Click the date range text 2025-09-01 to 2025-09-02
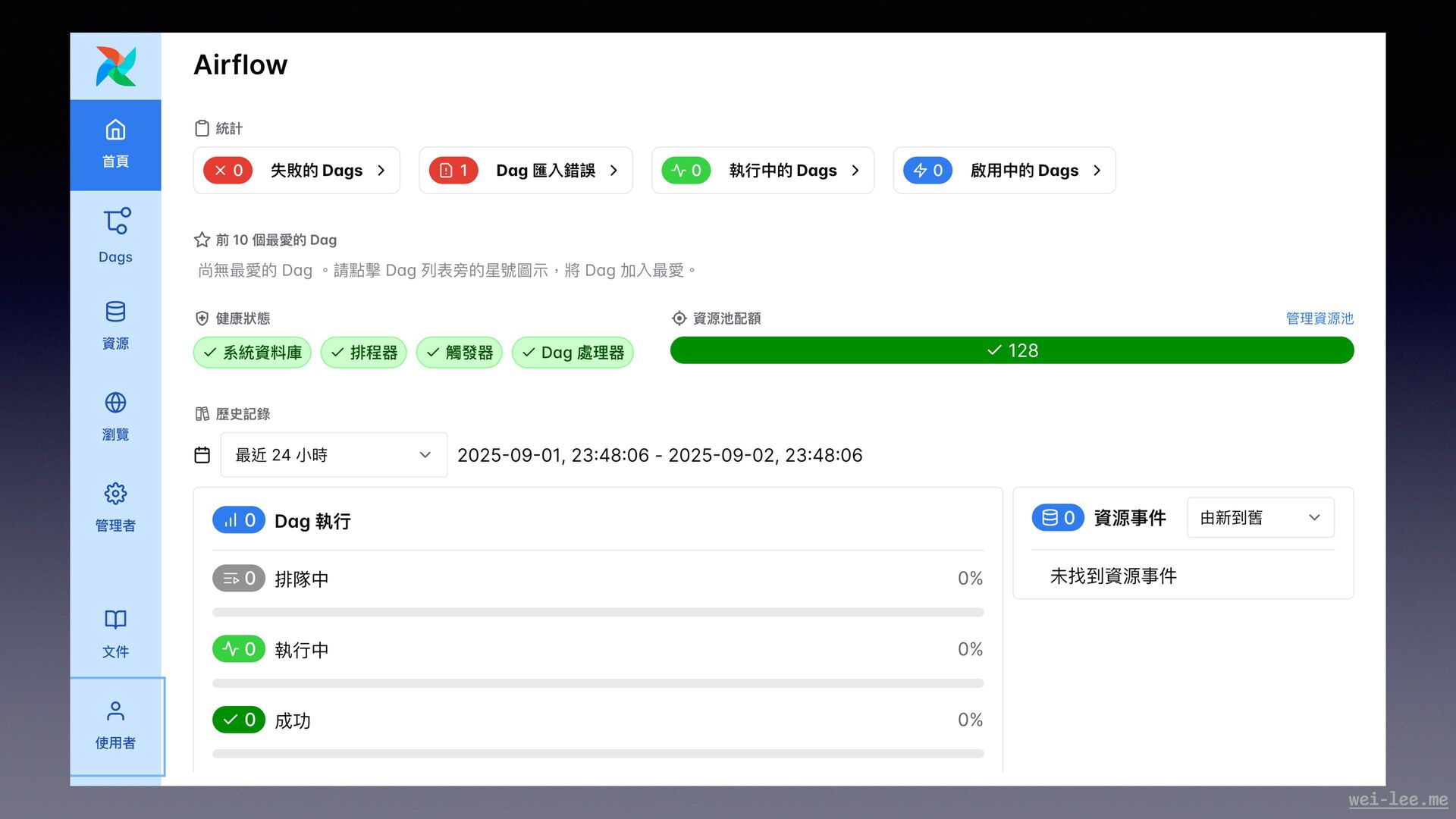The width and height of the screenshot is (1456, 819). pos(660,455)
